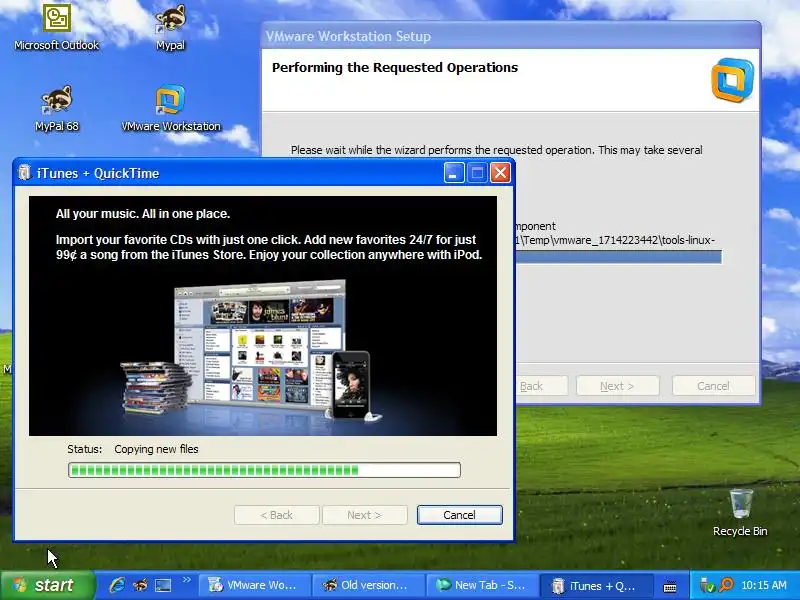Switch to VMware Workstation Setup taskbar button
The image size is (800, 600).
(254, 585)
